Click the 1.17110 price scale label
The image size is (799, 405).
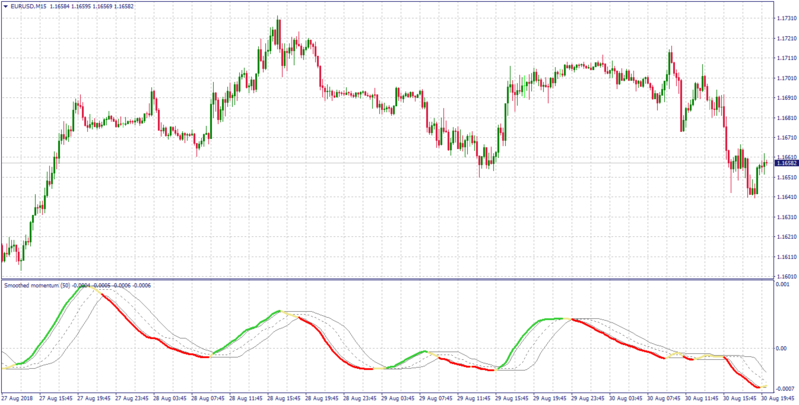787,58
